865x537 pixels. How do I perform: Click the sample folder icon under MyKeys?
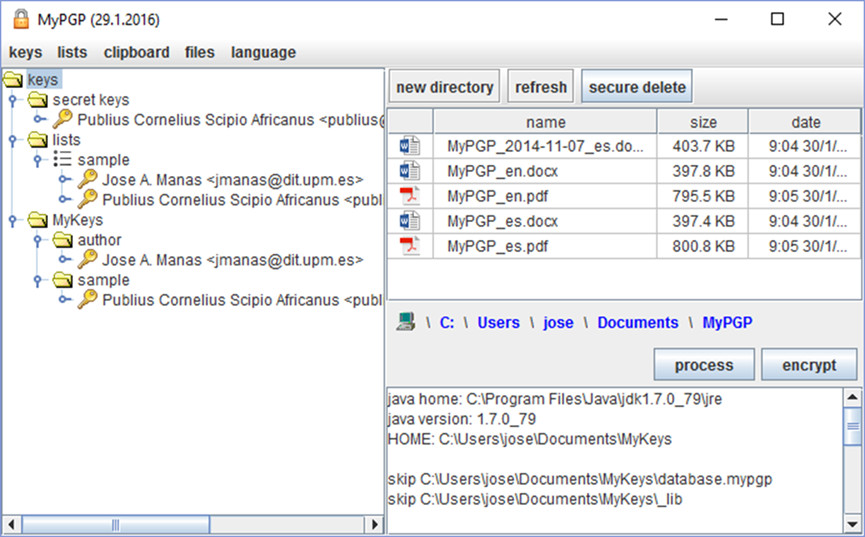coord(63,280)
